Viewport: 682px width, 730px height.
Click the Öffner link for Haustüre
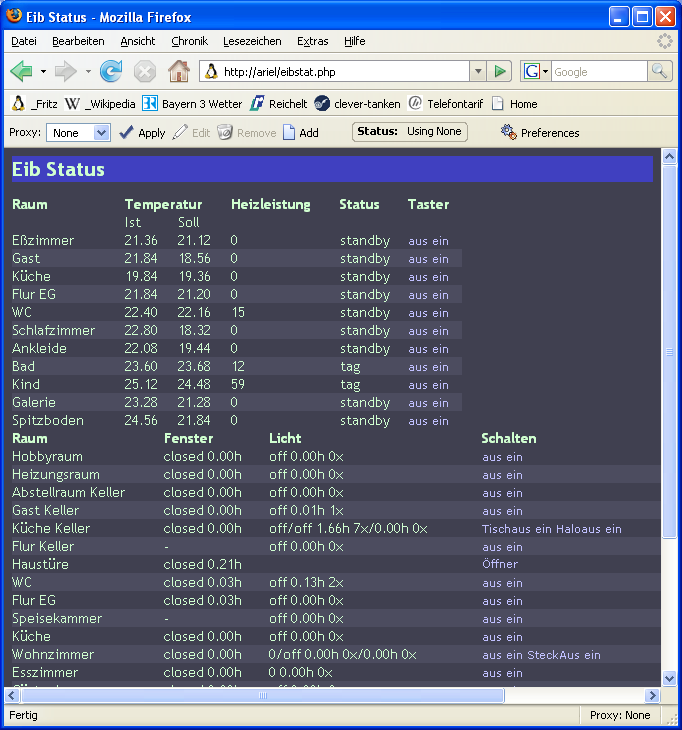pos(500,564)
